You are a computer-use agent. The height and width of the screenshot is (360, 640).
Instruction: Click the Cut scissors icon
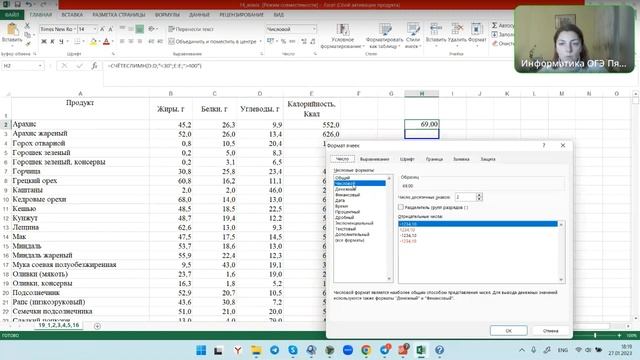[x=27, y=25]
